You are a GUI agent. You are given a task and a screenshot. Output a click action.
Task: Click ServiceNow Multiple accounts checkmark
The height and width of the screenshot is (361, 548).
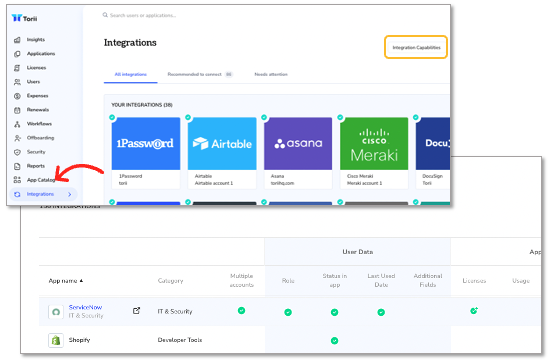coord(241,310)
